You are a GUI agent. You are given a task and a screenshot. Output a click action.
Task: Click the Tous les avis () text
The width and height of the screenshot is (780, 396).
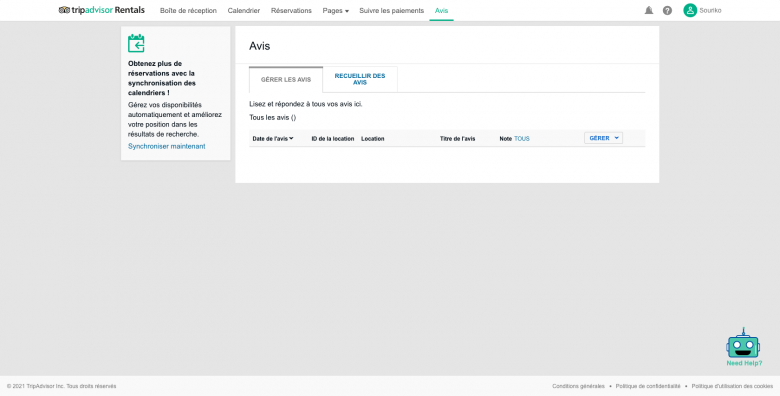tap(273, 118)
